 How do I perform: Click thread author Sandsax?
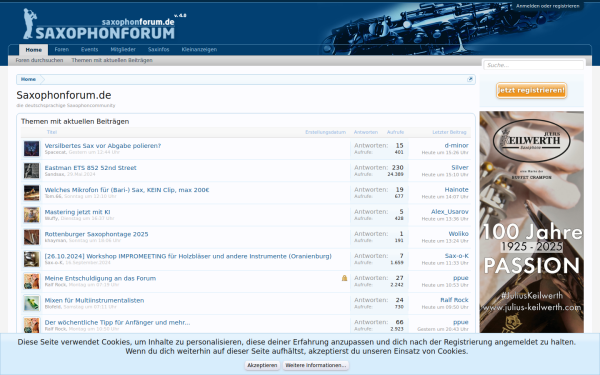pyautogui.click(x=55, y=174)
